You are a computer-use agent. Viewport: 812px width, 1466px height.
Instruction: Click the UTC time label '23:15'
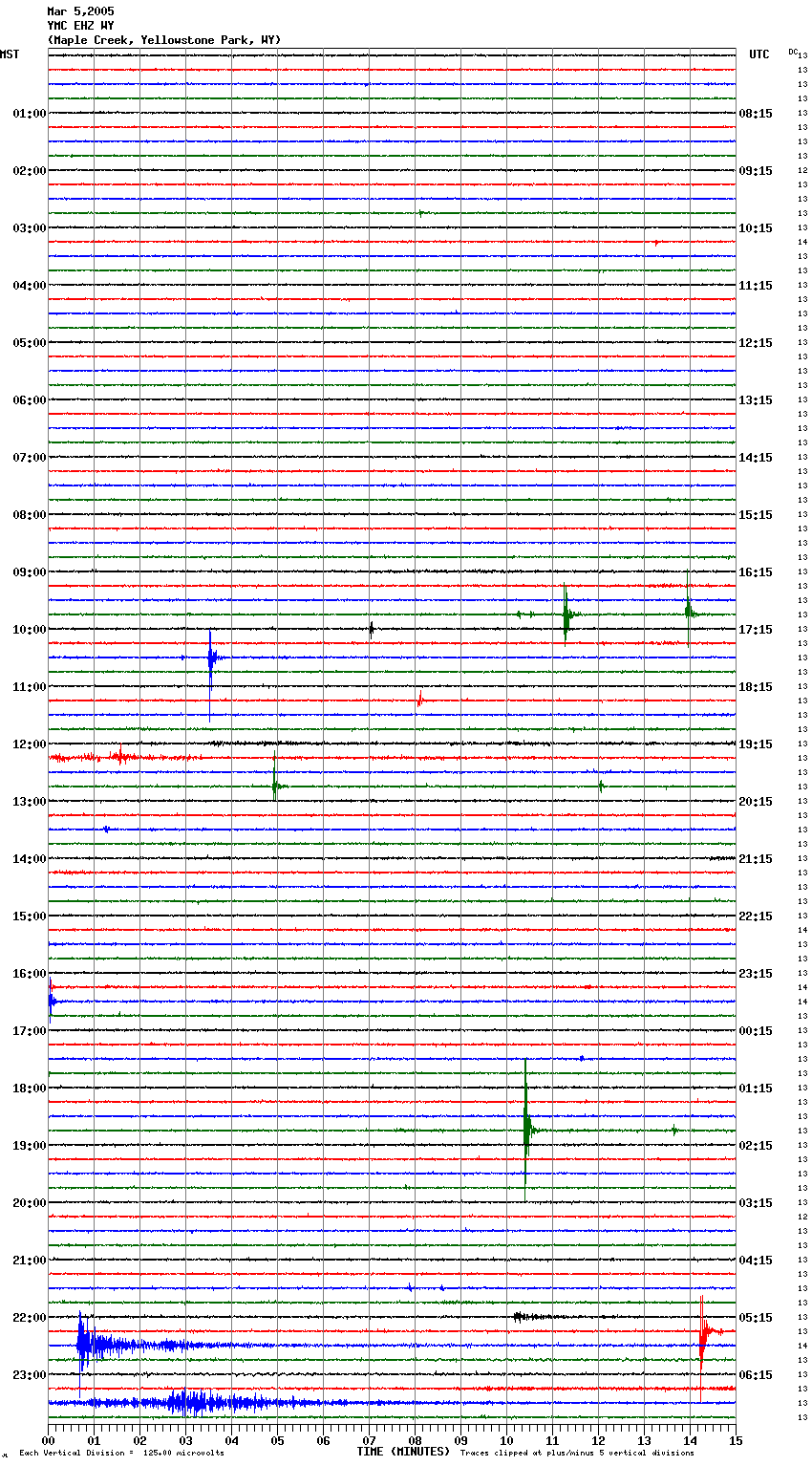pos(756,974)
